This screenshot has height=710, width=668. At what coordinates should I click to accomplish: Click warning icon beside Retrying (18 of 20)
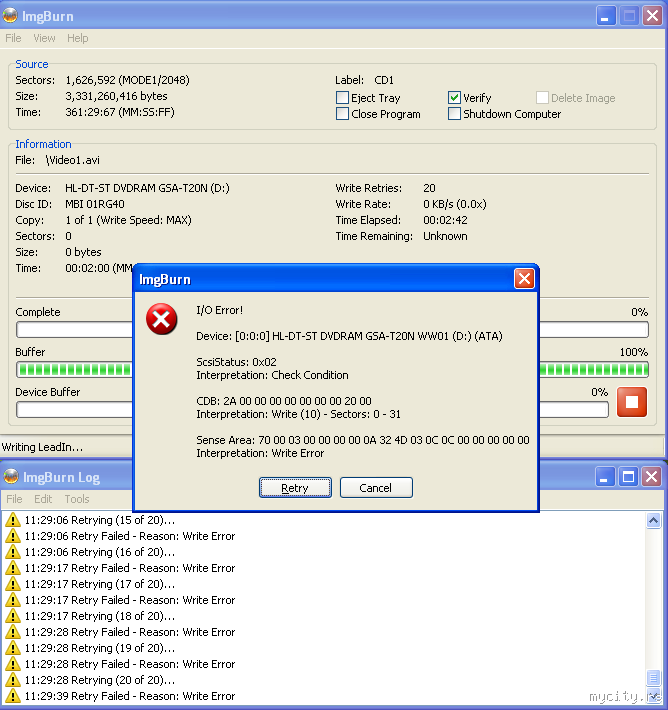point(13,616)
